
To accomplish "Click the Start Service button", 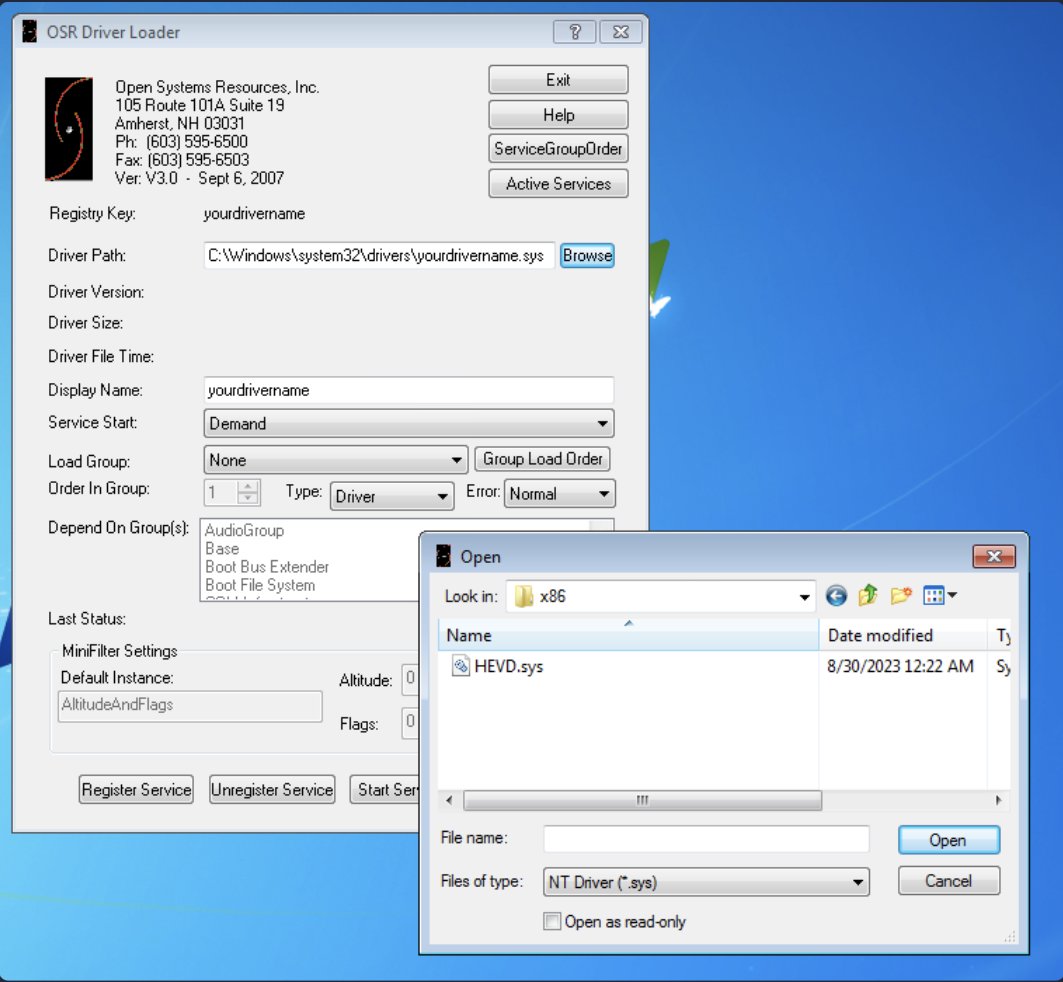I will click(385, 790).
